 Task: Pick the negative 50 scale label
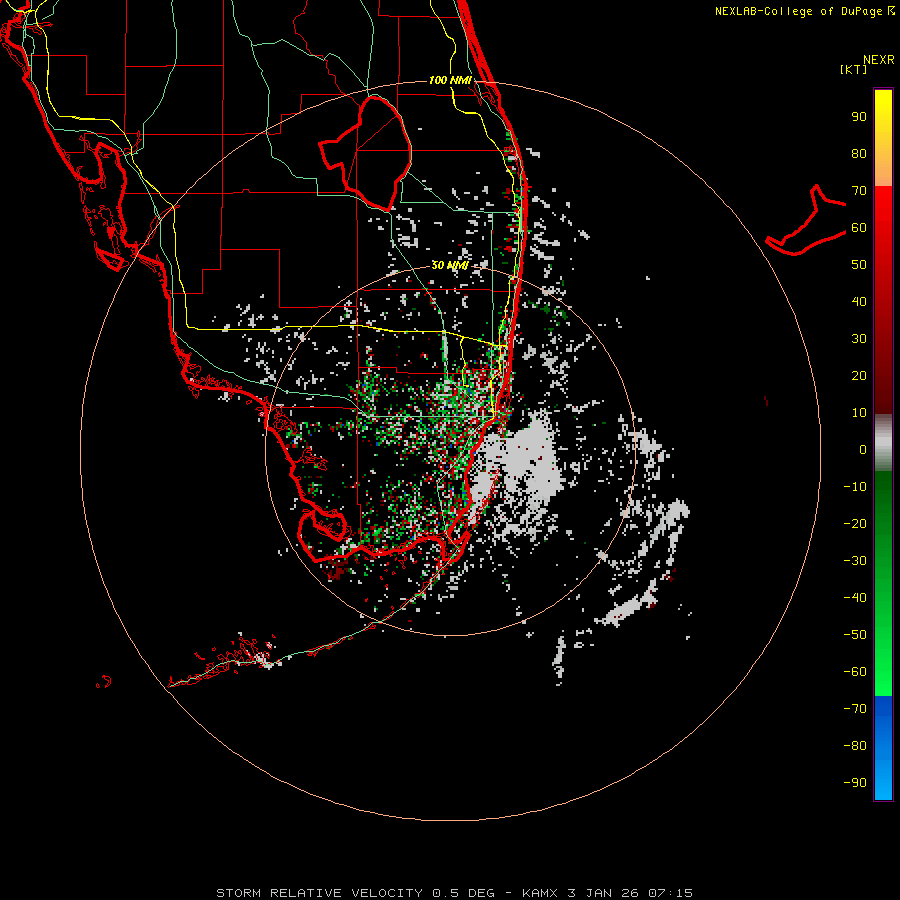click(x=855, y=635)
